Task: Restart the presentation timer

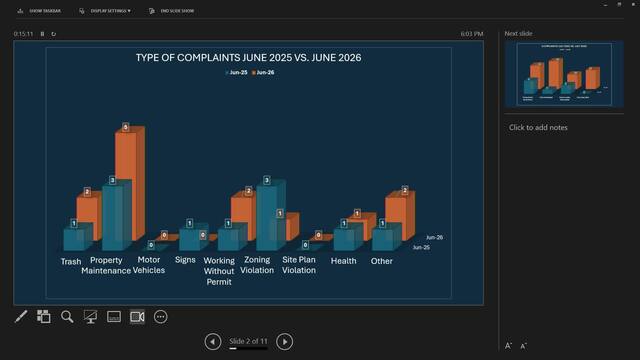Action: [53, 34]
